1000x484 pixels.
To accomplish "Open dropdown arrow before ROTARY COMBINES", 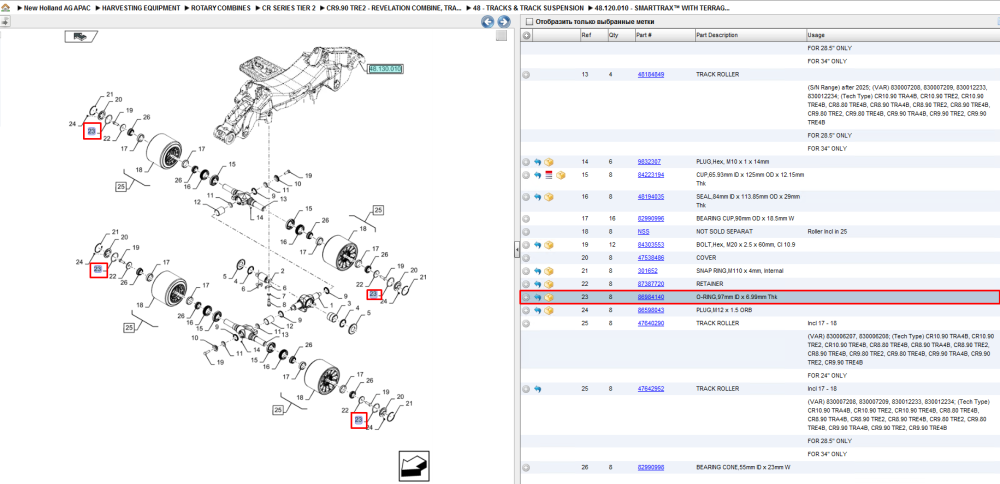I will coord(186,8).
